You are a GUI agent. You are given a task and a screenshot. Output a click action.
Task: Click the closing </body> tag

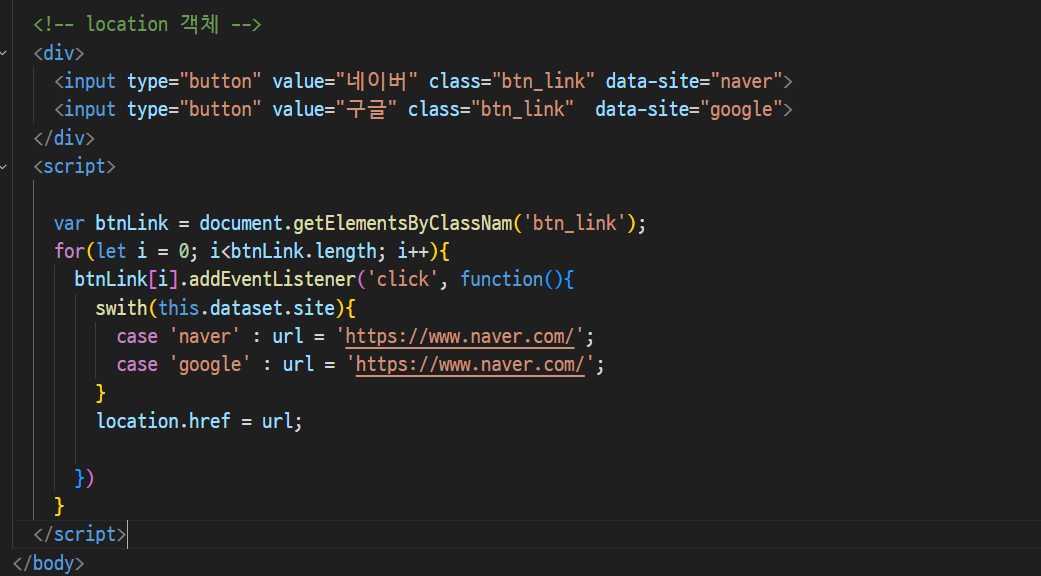pyautogui.click(x=48, y=563)
